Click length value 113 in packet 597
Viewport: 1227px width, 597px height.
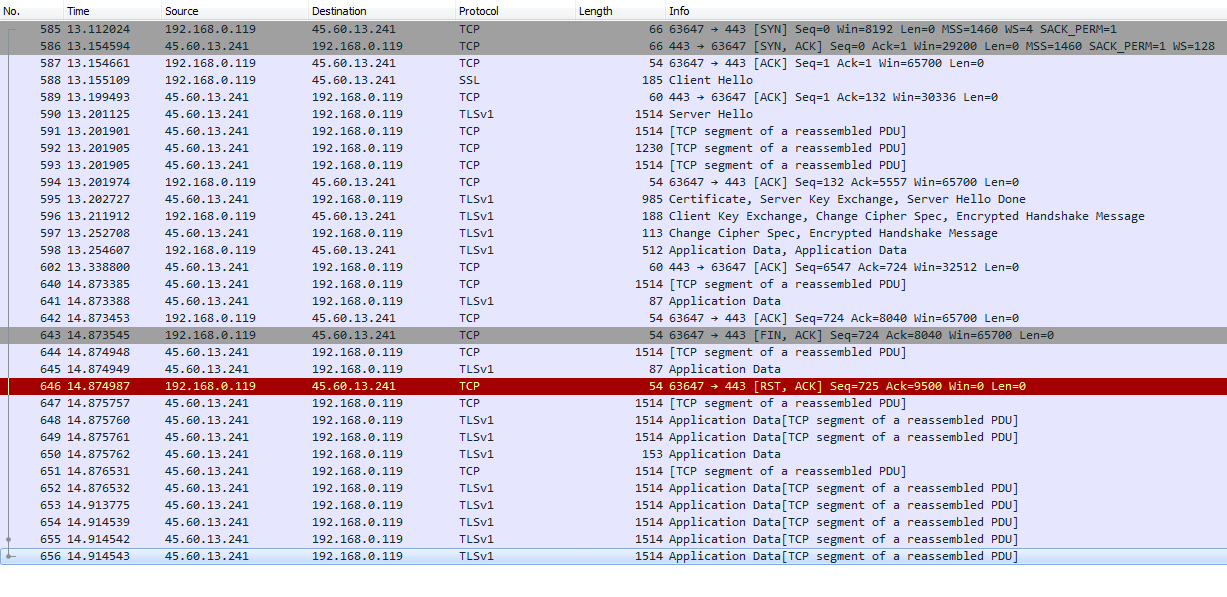[x=652, y=233]
